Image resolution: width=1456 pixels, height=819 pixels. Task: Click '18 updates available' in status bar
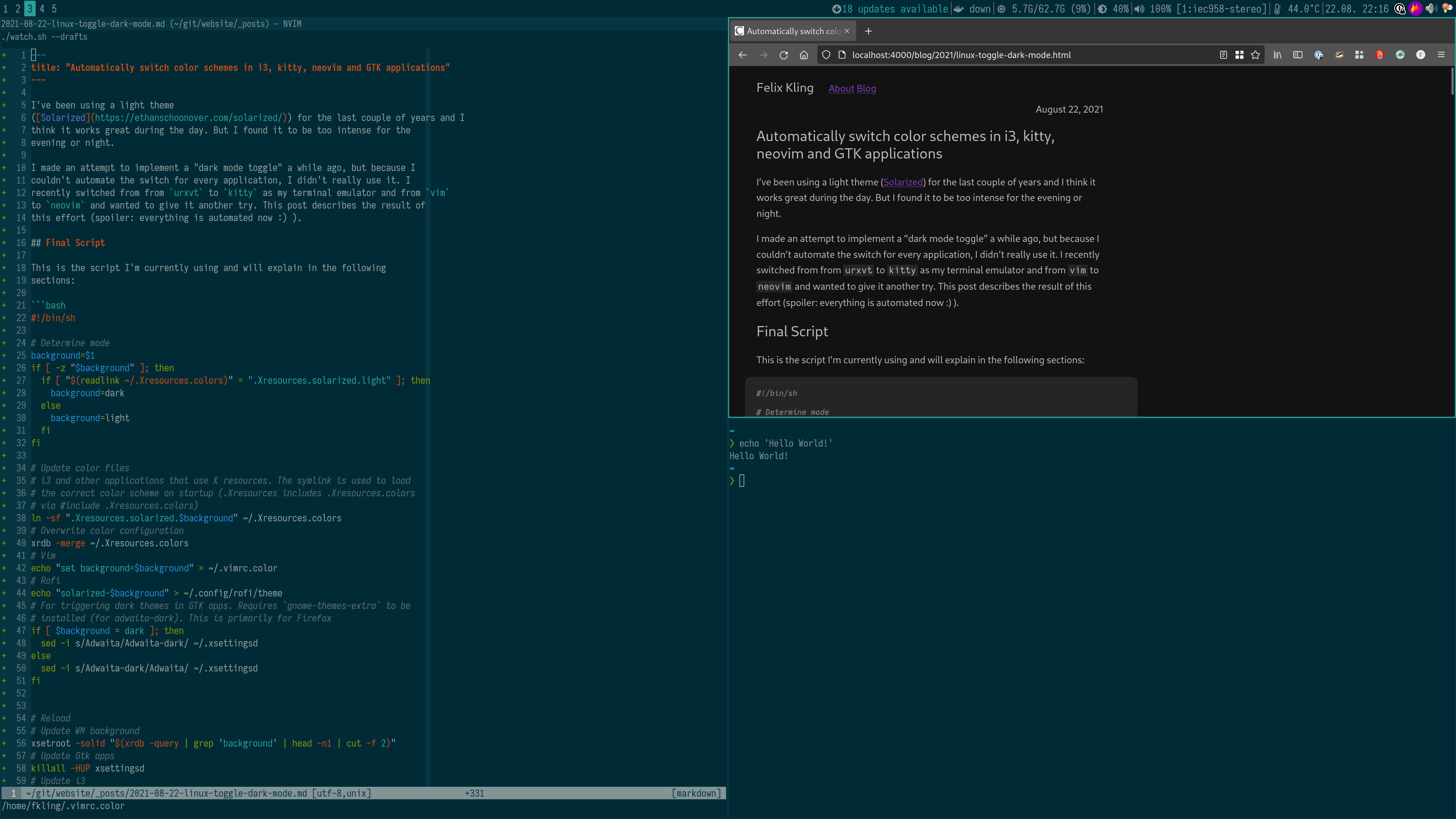[x=895, y=9]
